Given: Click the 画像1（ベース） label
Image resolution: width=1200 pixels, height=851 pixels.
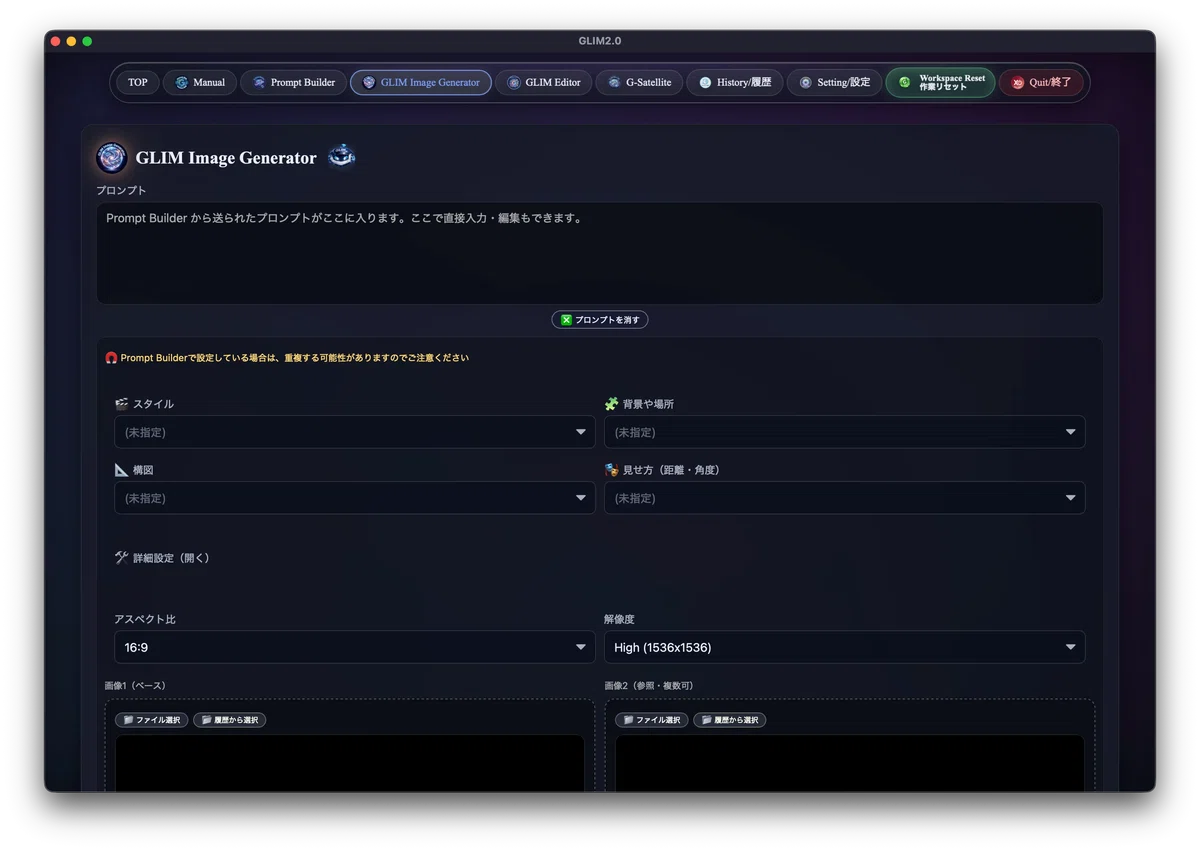Looking at the screenshot, I should coord(135,686).
